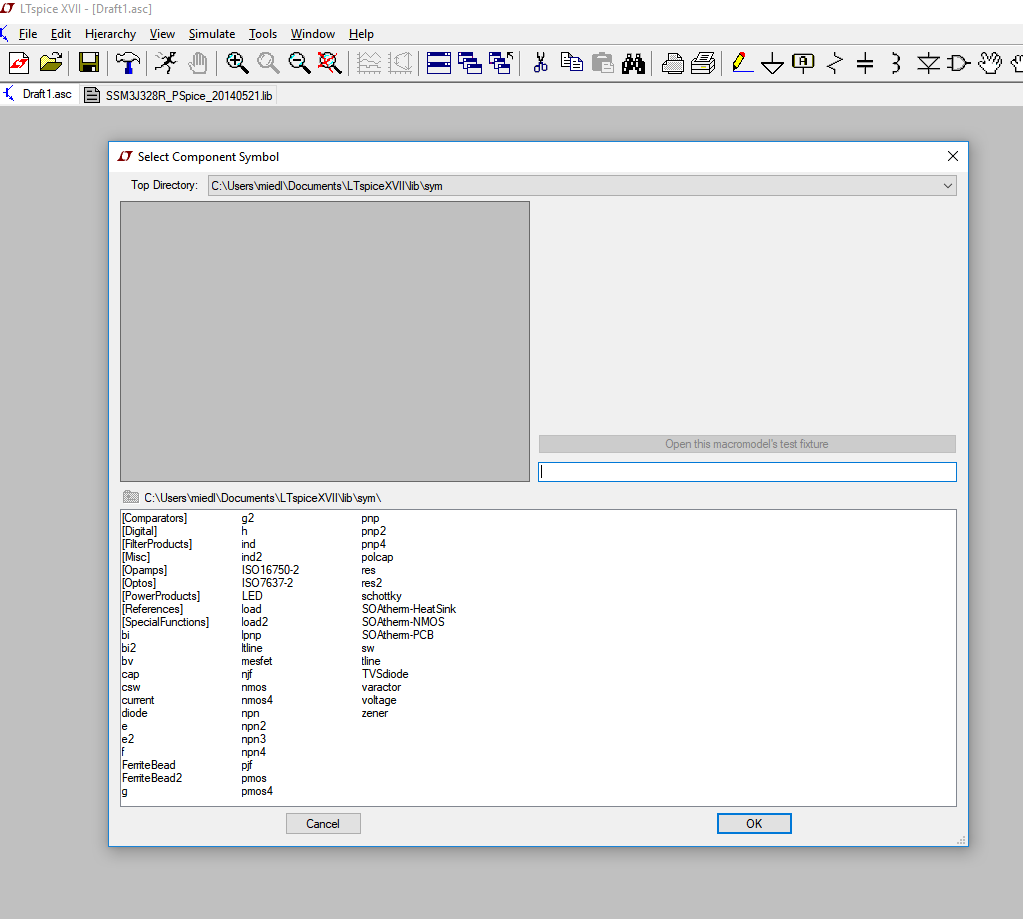Click the Zoom to Fit crossed magnifier

coord(329,63)
